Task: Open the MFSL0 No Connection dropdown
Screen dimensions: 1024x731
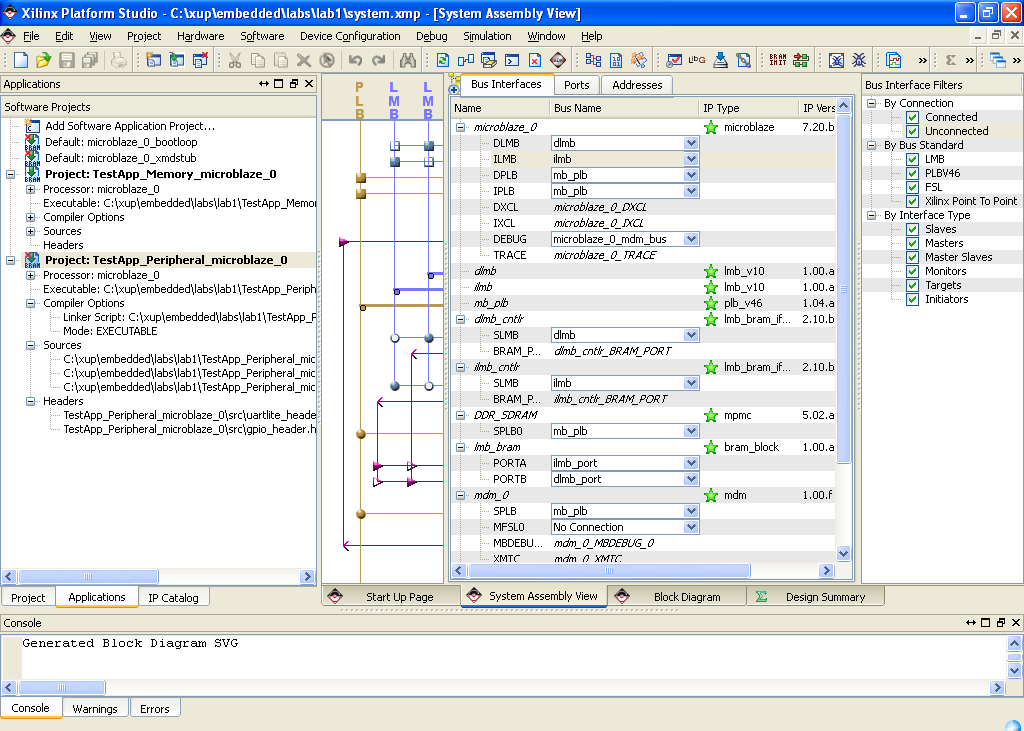Action: 691,527
